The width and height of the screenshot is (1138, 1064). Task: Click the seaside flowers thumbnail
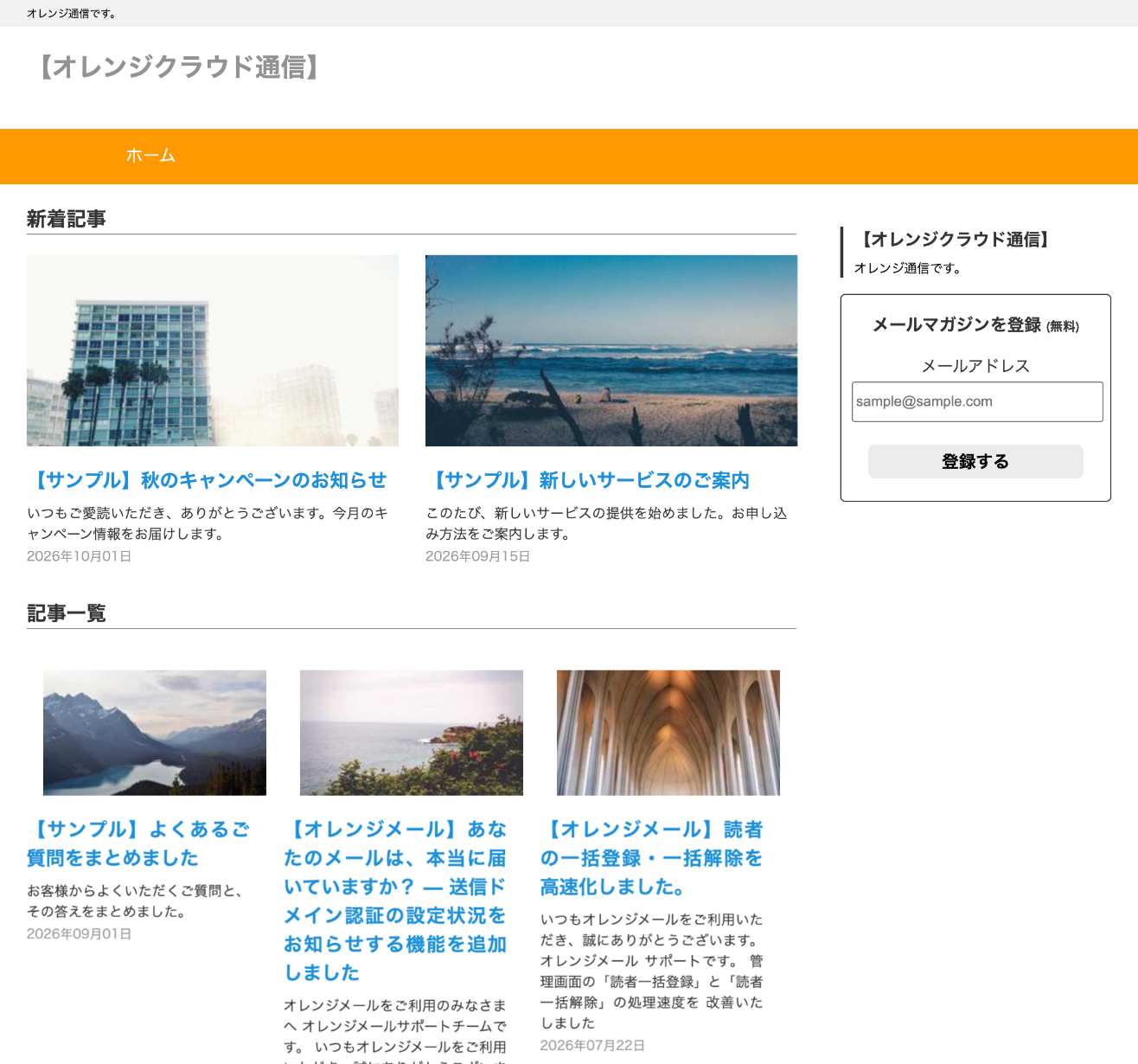coord(412,733)
